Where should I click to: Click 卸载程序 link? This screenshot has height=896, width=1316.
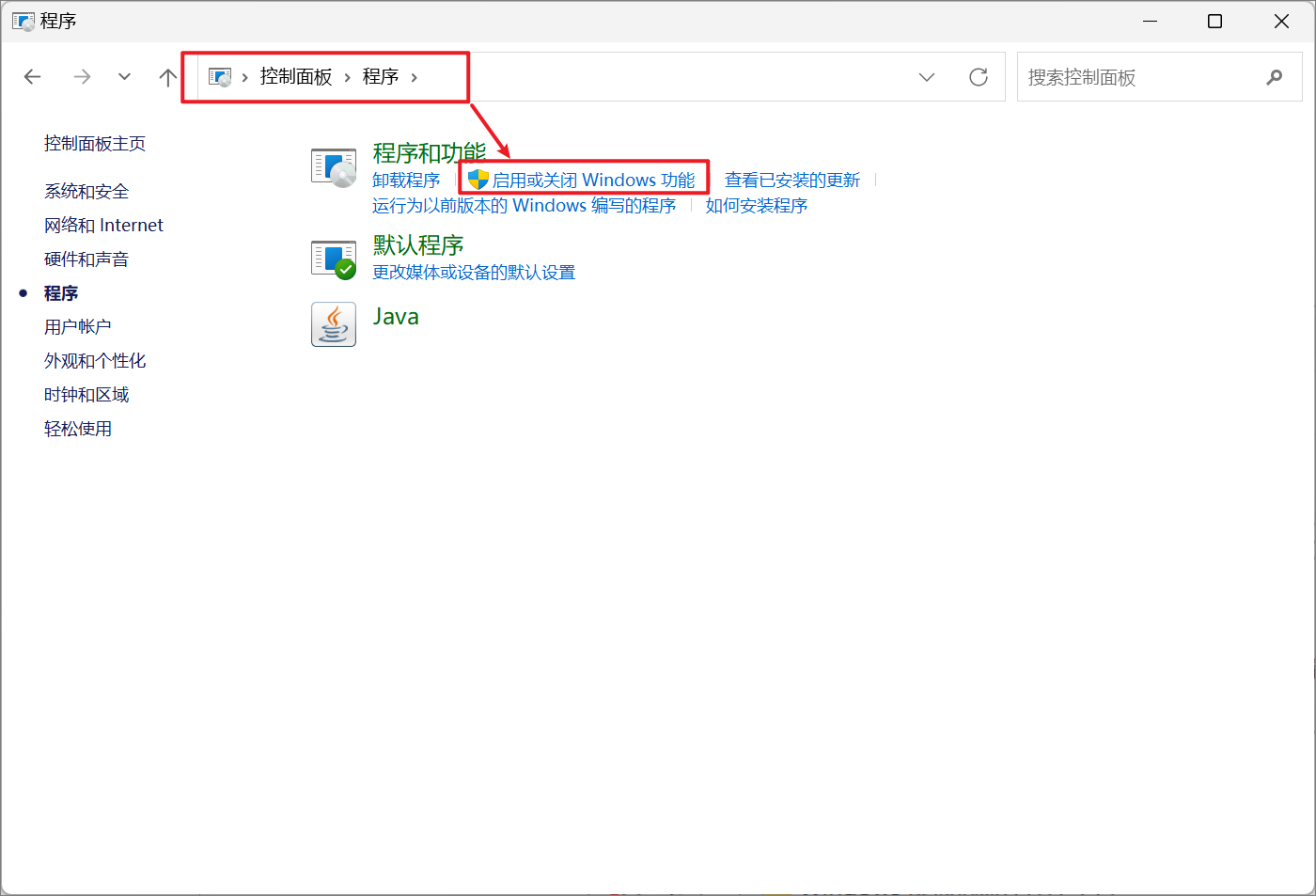point(406,181)
